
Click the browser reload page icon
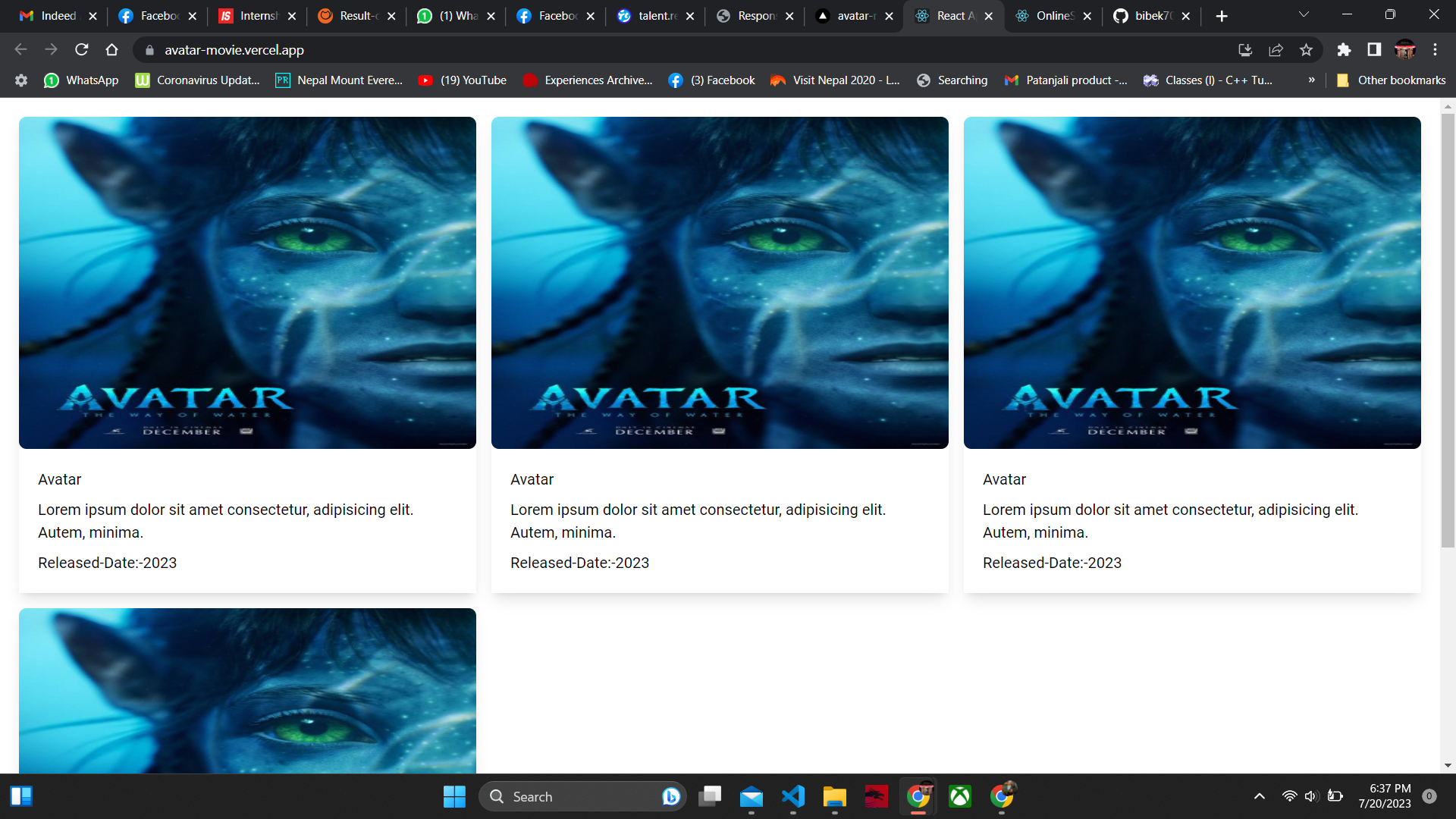(82, 50)
